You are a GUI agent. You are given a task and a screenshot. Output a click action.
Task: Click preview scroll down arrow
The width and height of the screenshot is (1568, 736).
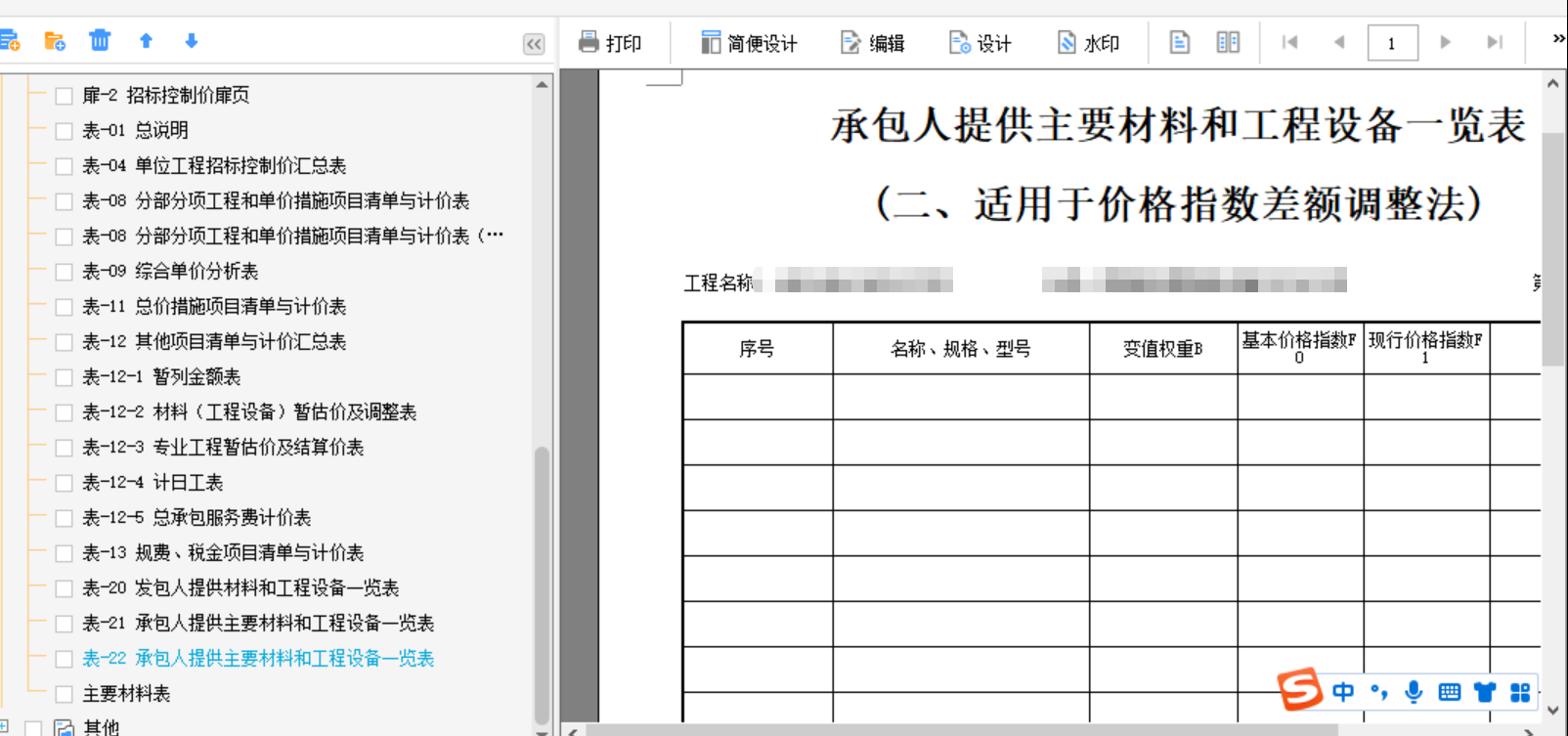[x=1553, y=711]
